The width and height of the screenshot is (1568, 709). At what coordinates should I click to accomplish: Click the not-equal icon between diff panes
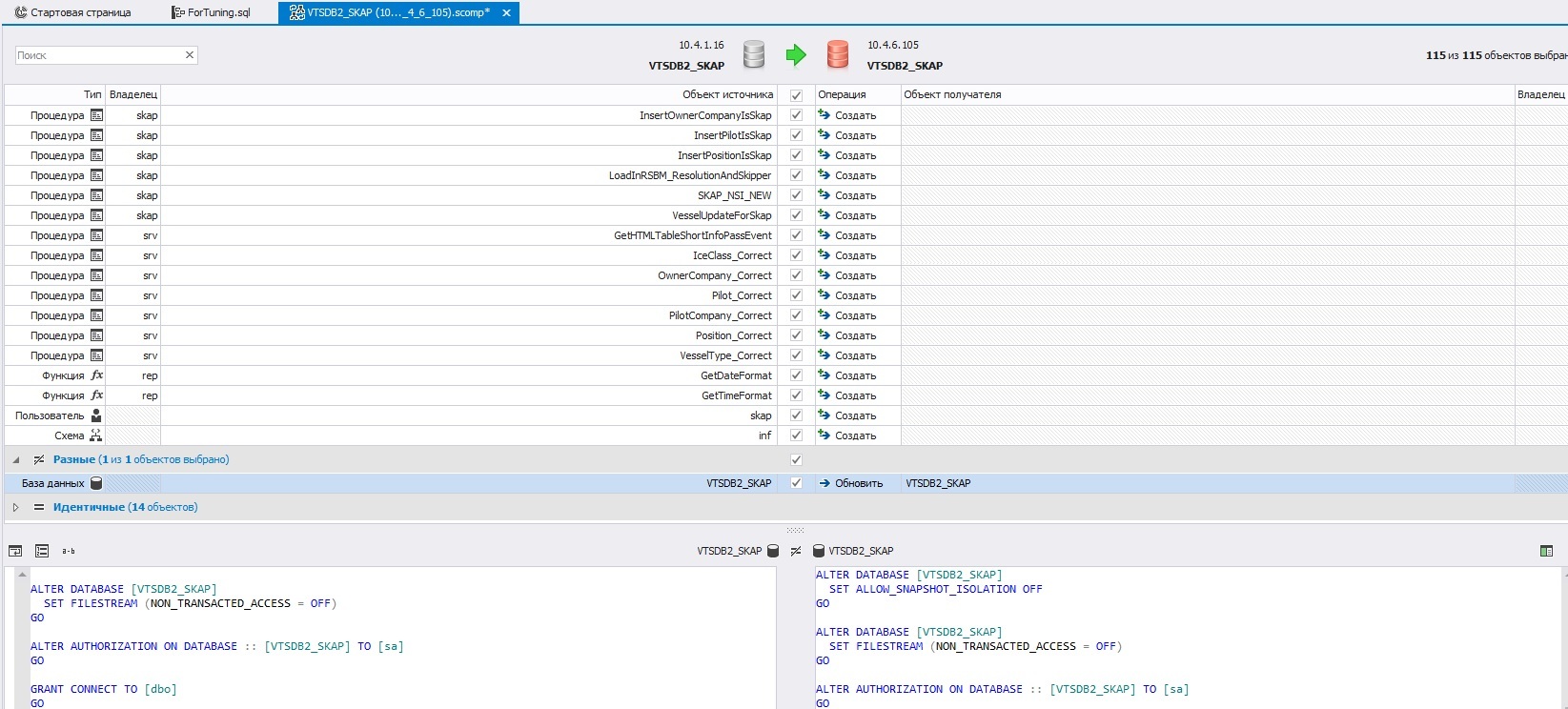pos(796,551)
